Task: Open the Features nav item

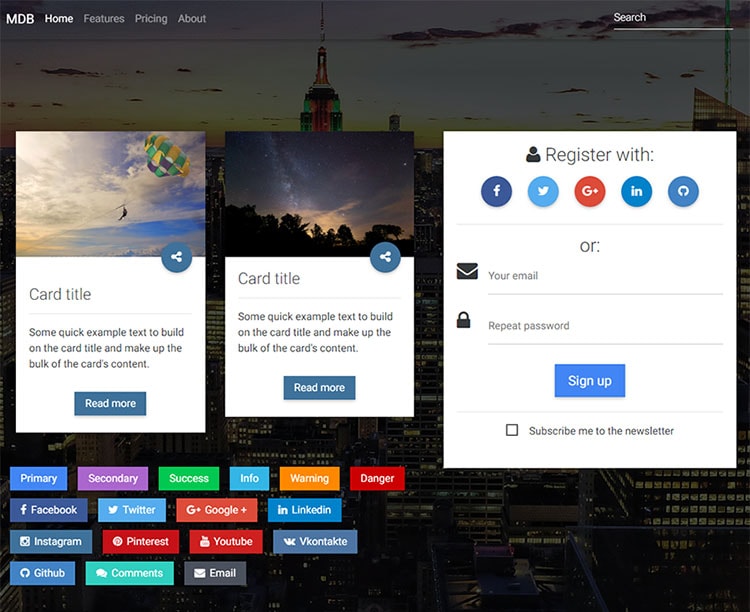Action: tap(104, 18)
